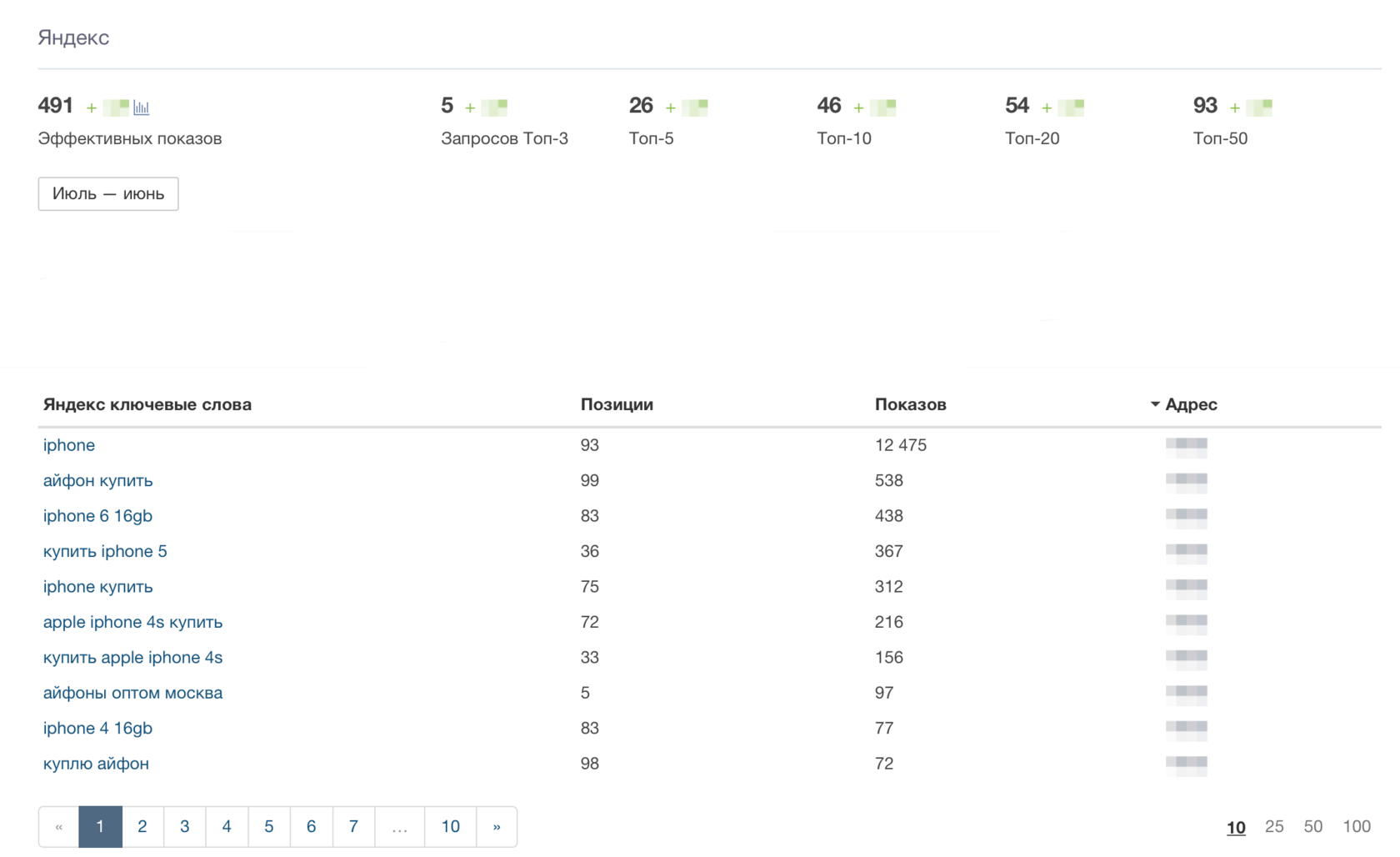Viewport: 1400px width, 857px height.
Task: Go to next page with » arrow
Action: pos(497,827)
